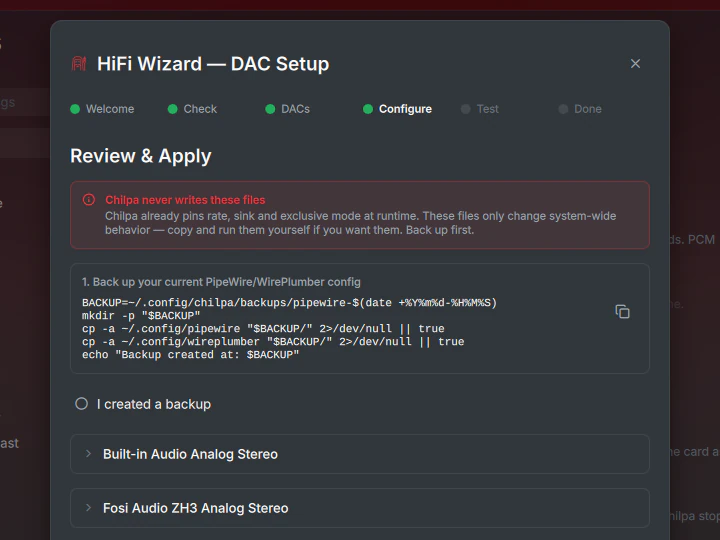The image size is (720, 540).
Task: Click the cp ~/.config/pipewire command line
Action: [263, 329]
